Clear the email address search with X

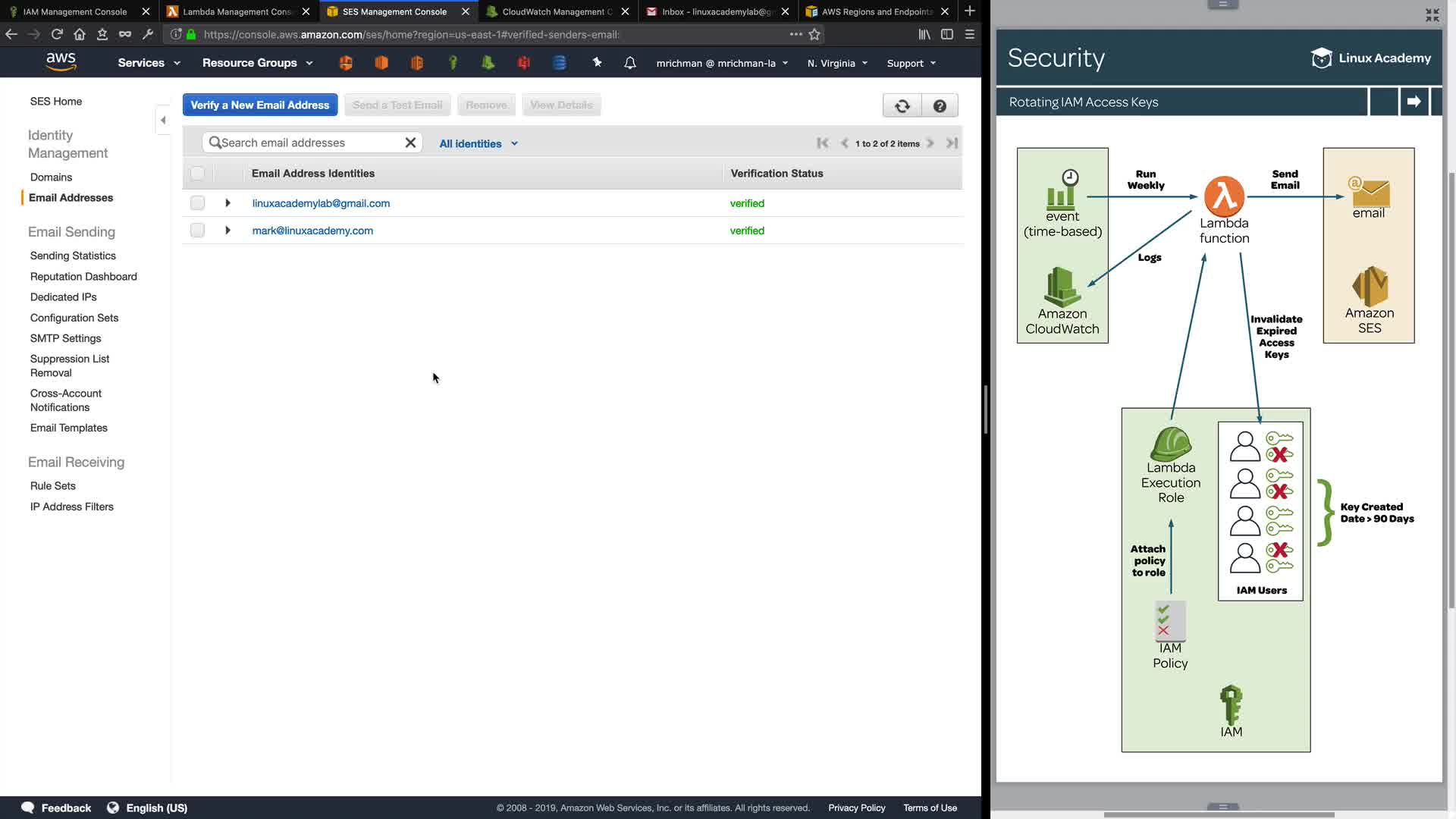click(410, 143)
